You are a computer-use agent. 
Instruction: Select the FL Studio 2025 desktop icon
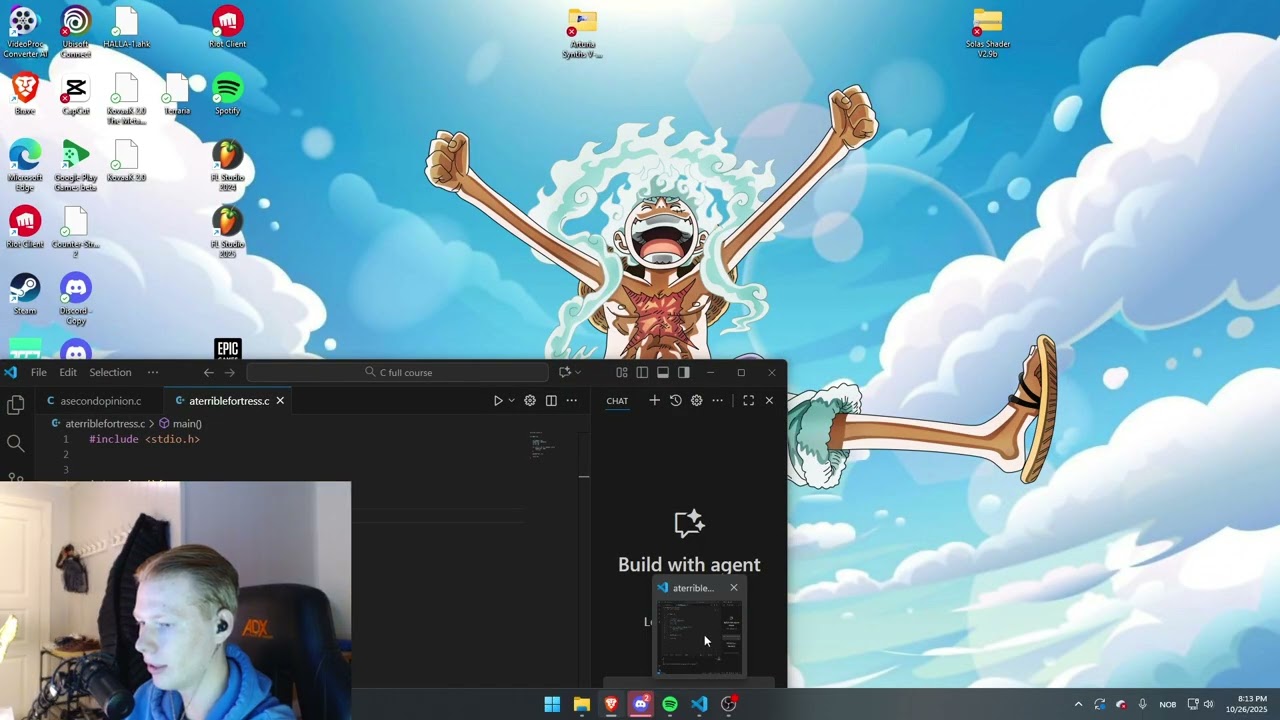tap(227, 233)
